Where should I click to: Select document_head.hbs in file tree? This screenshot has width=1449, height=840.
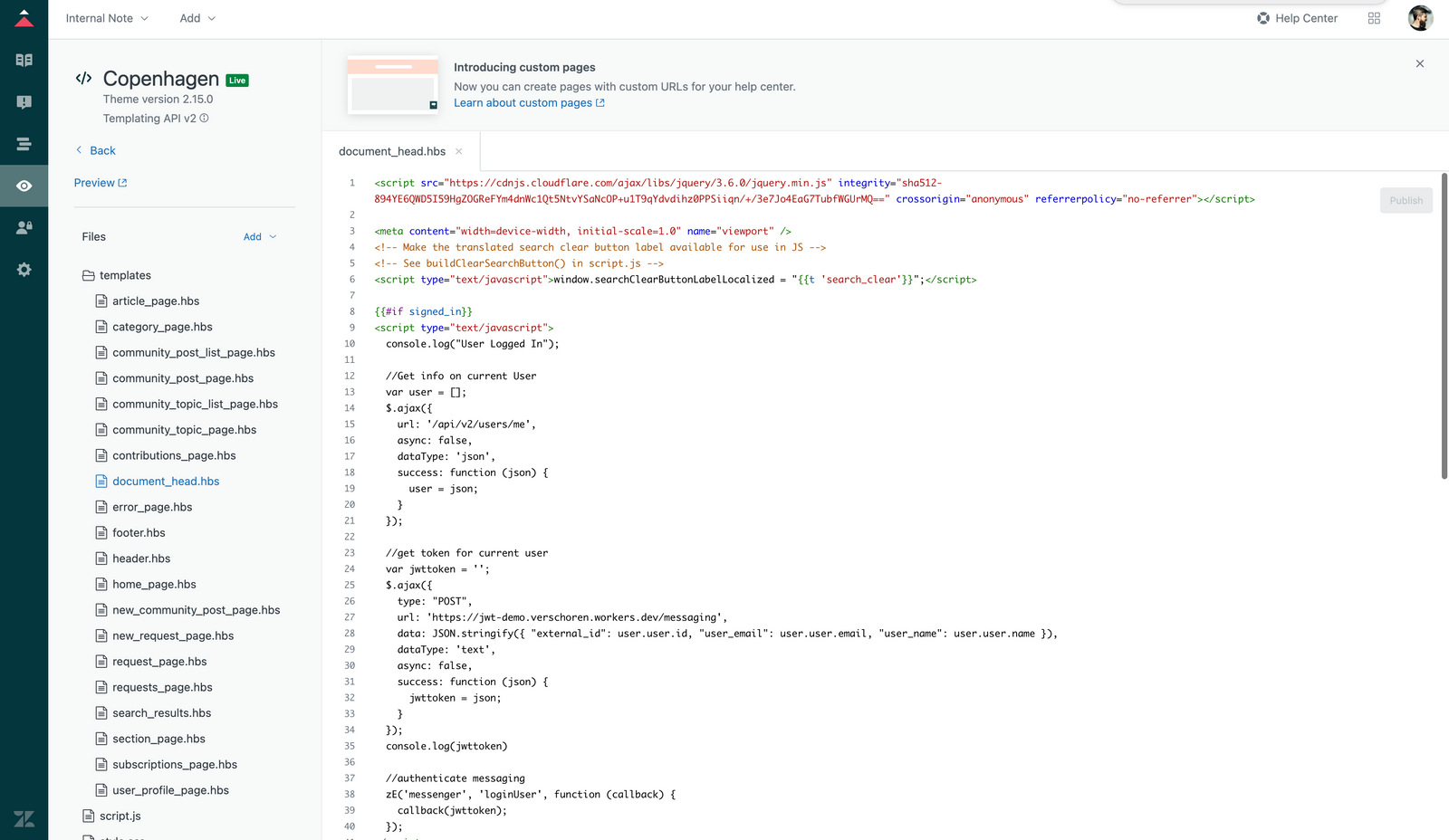166,482
